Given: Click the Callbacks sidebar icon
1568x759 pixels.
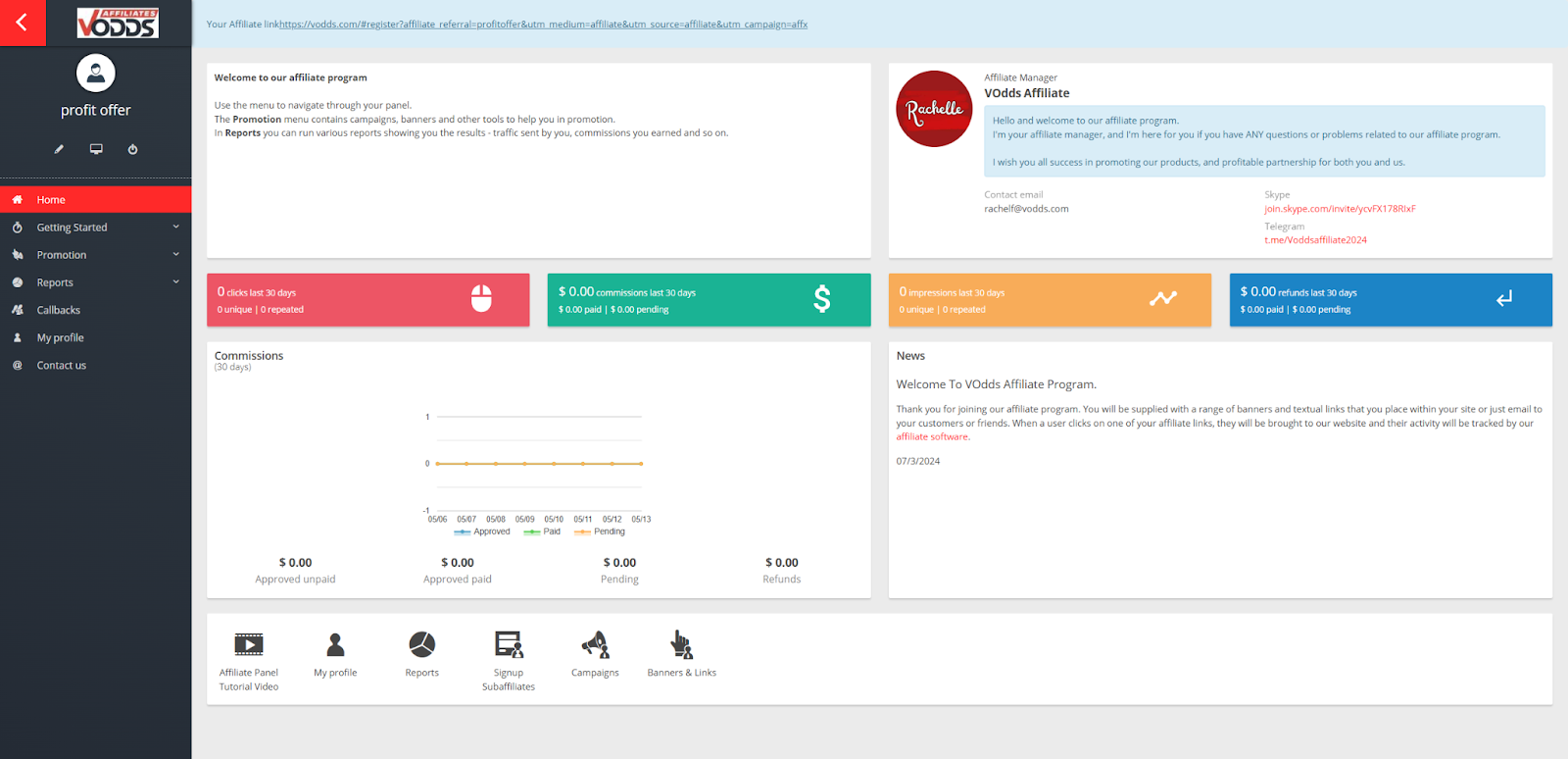Looking at the screenshot, I should point(18,310).
